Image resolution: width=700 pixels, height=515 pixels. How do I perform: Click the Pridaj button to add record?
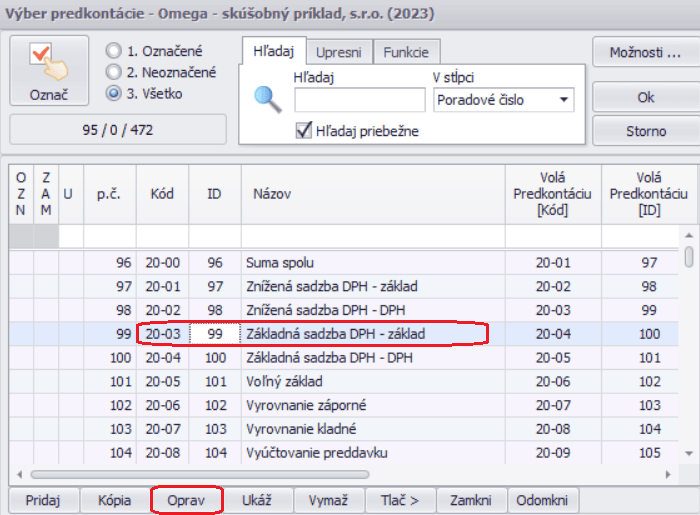[x=43, y=500]
